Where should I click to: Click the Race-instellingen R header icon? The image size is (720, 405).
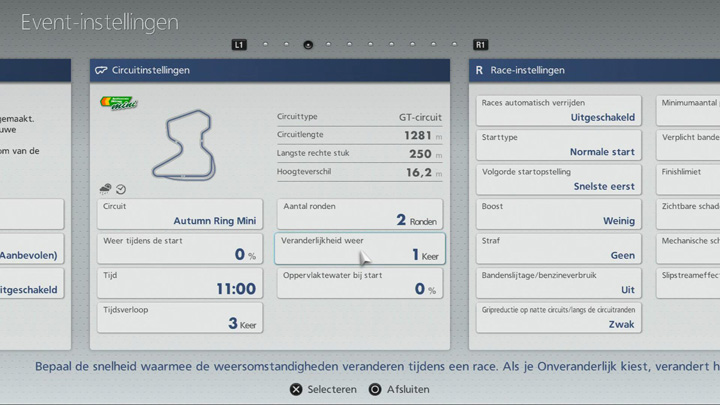click(x=480, y=71)
